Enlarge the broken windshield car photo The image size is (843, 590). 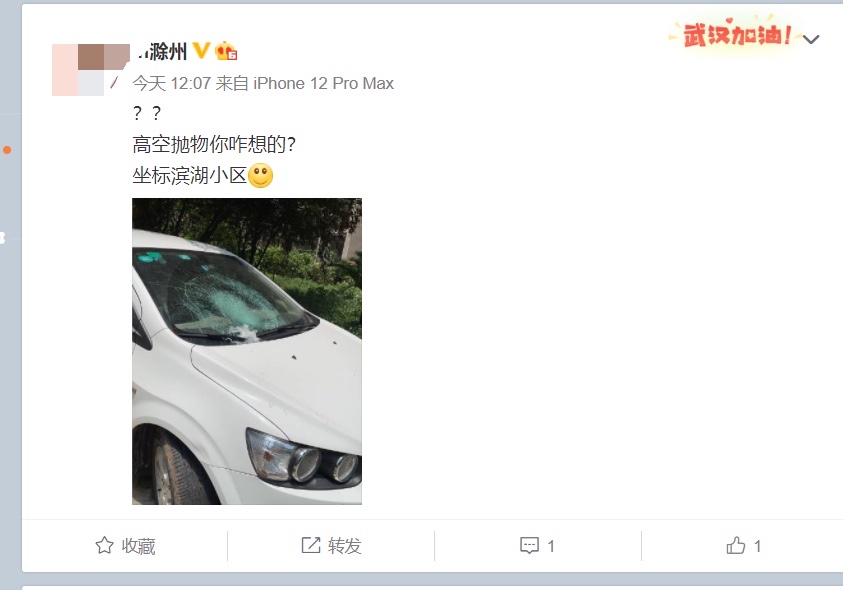point(247,351)
